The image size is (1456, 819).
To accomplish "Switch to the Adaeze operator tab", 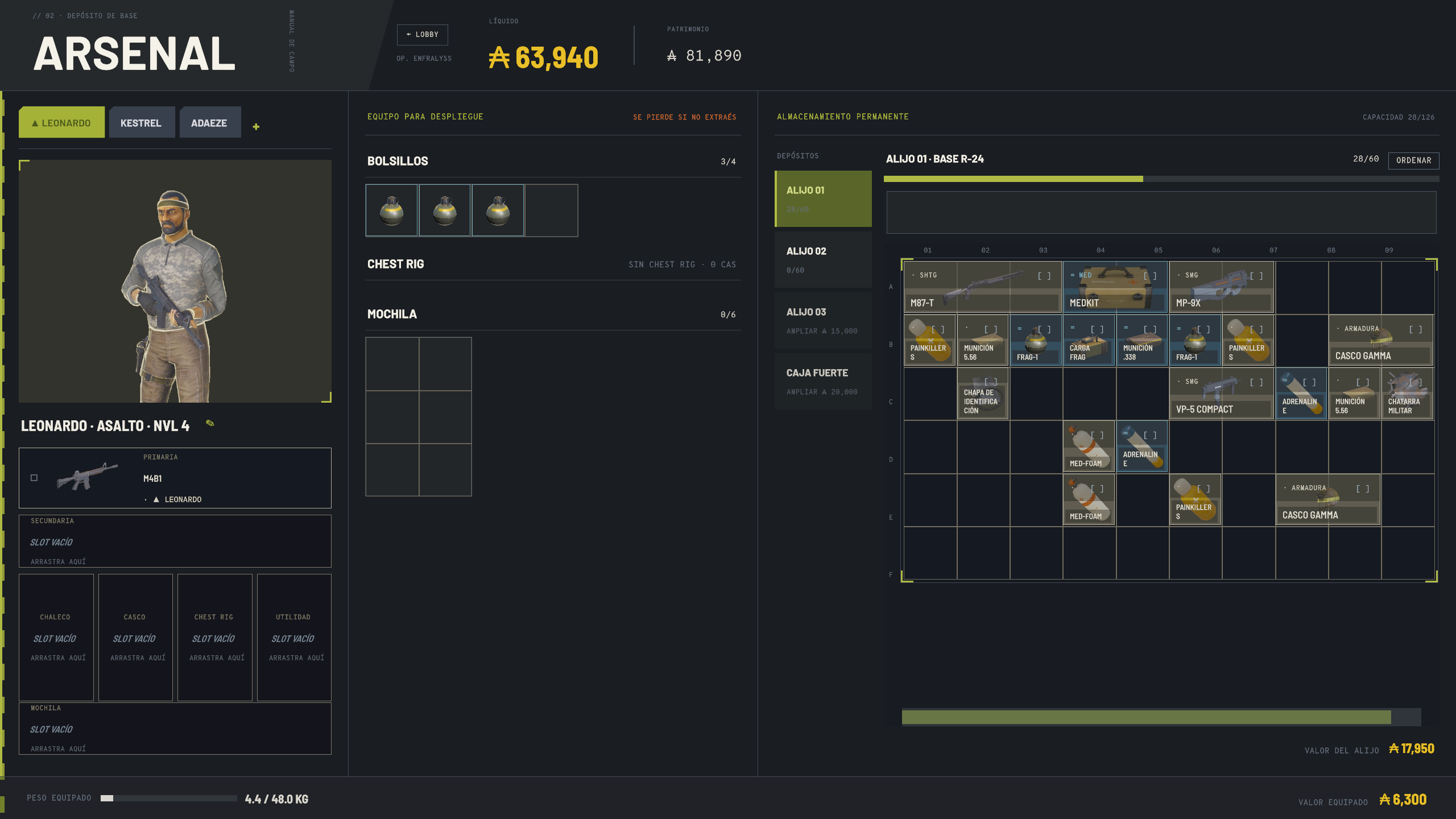I will 210,122.
